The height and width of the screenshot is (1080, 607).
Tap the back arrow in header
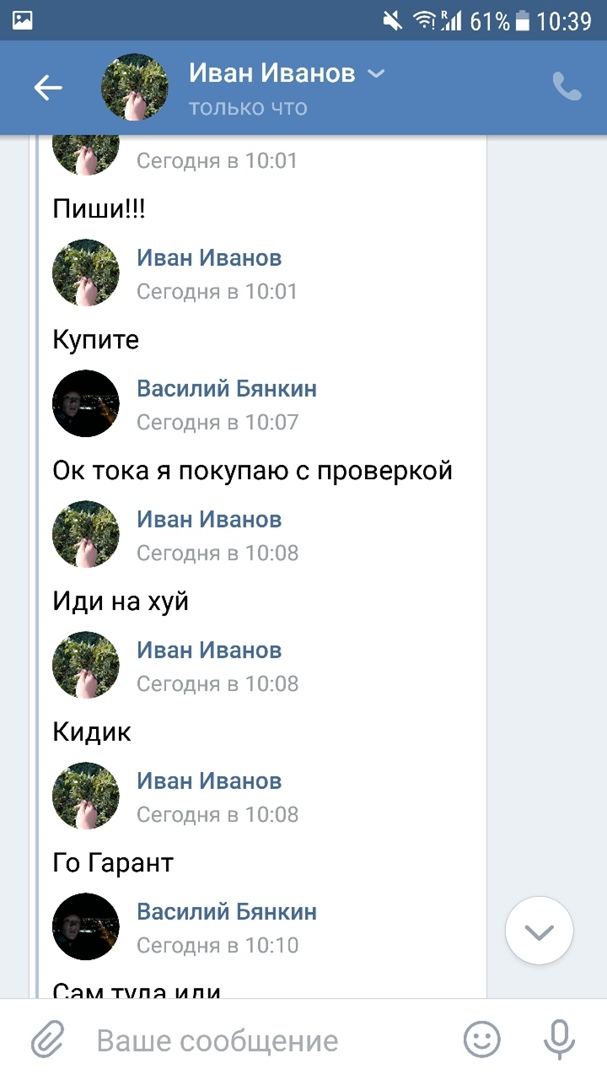pos(47,88)
